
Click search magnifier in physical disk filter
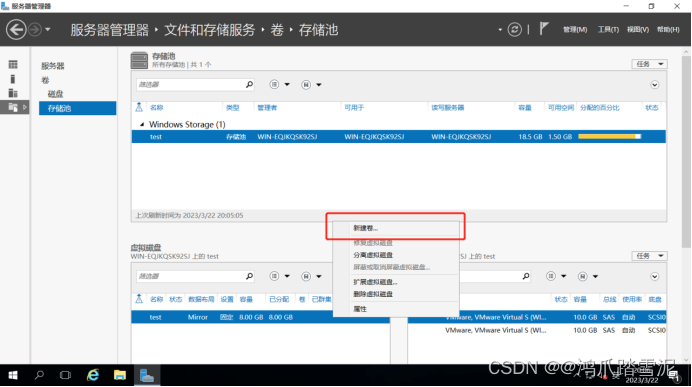pos(526,276)
